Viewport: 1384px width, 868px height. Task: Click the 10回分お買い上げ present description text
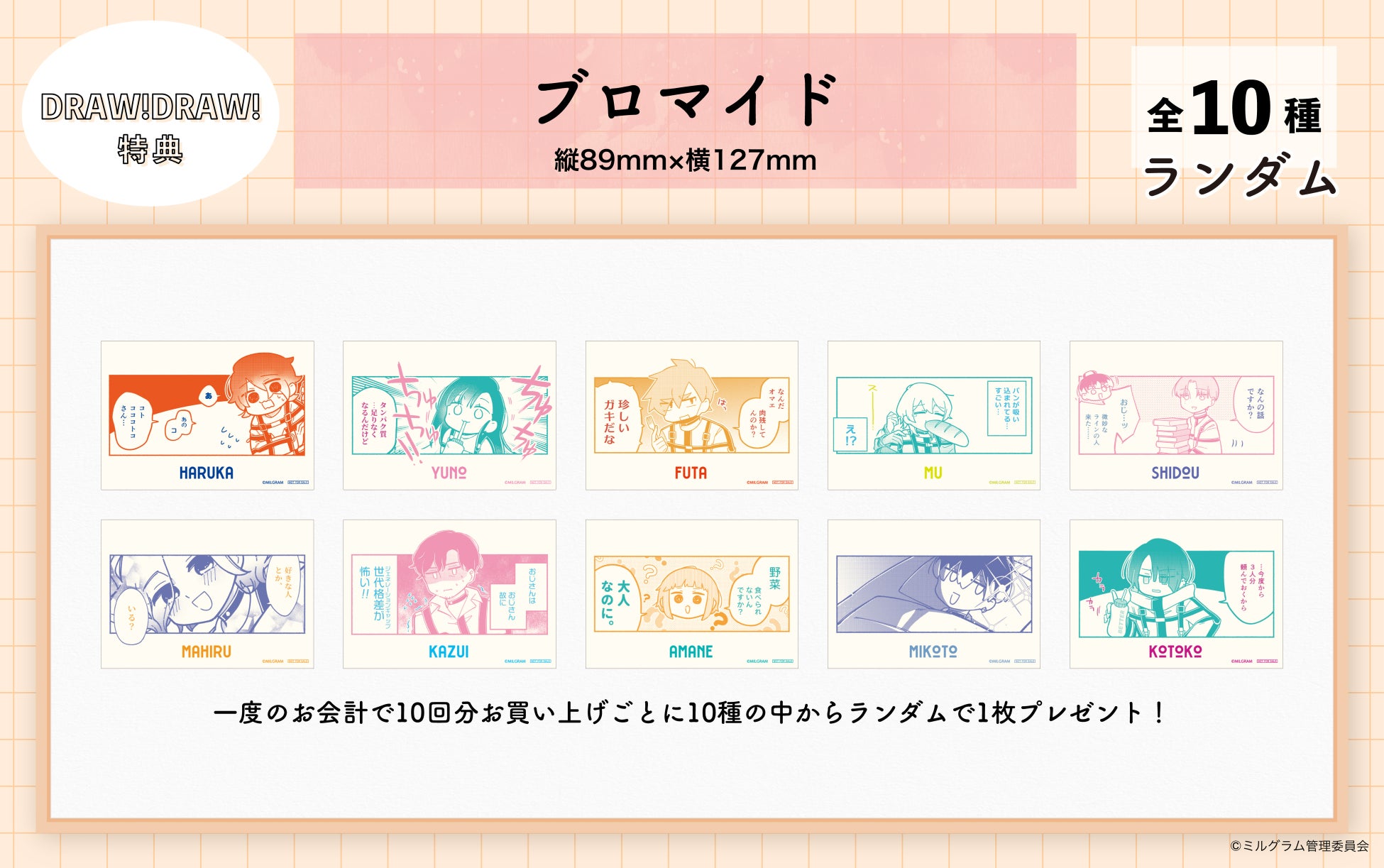click(688, 712)
